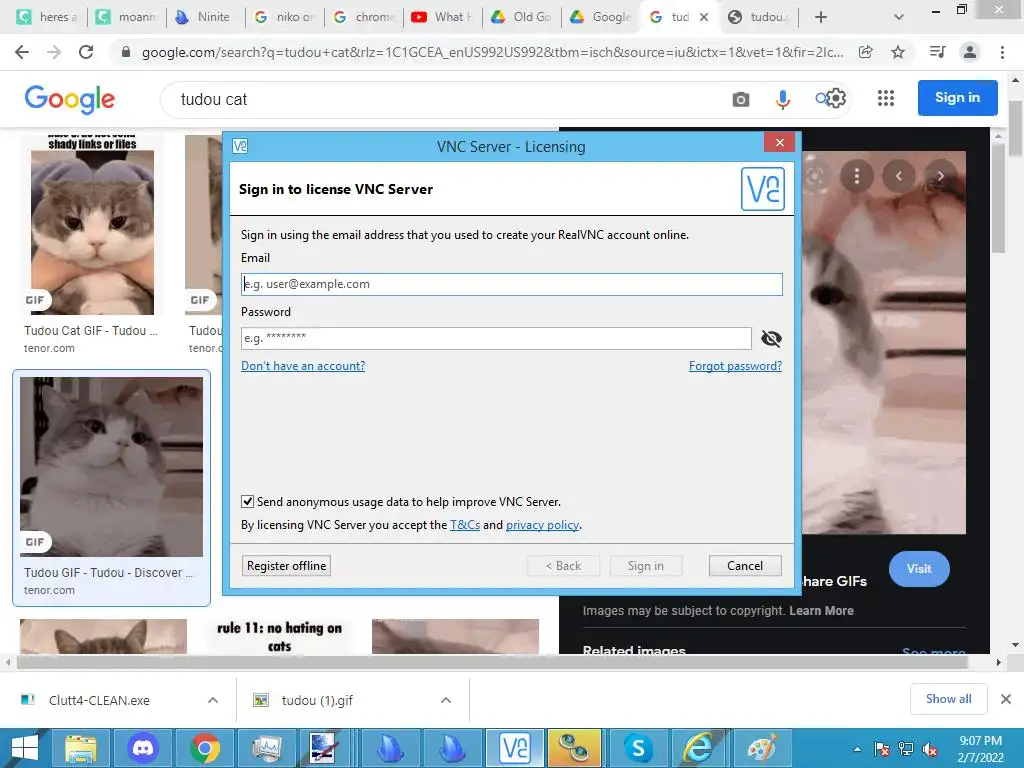The height and width of the screenshot is (768, 1024).
Task: Click the blue Google Sign in button
Action: pyautogui.click(x=957, y=97)
